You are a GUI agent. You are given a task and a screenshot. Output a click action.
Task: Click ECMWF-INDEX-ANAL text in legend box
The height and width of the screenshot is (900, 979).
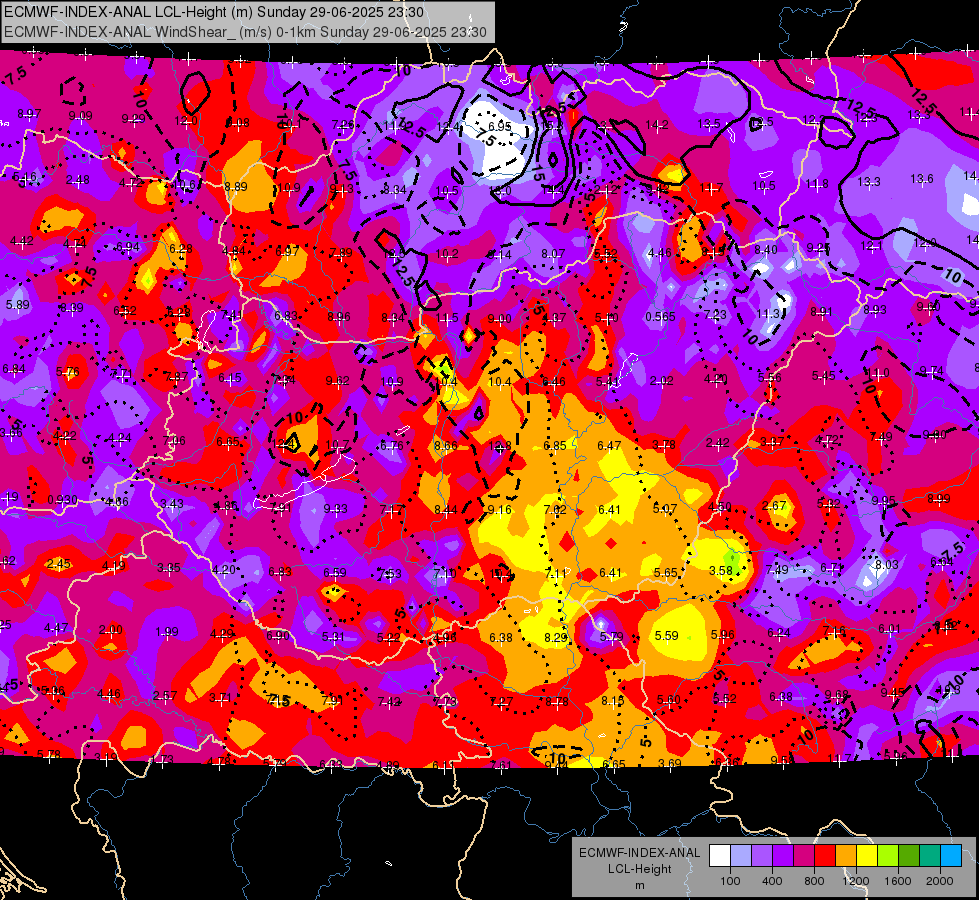(639, 853)
